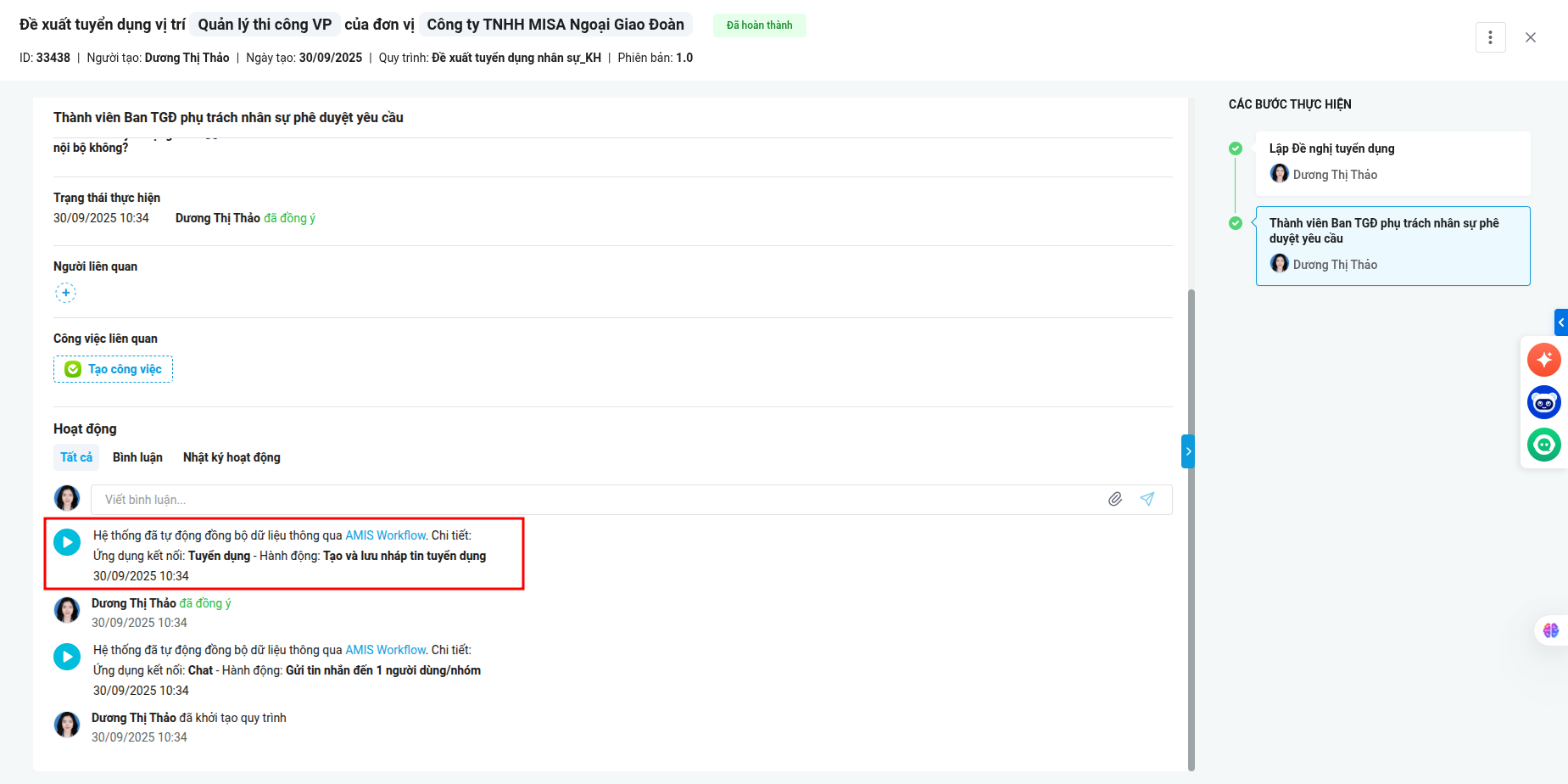1568x784 pixels.
Task: Open AMIS Workflow link in Tuyển dụng entry
Action: click(x=385, y=535)
